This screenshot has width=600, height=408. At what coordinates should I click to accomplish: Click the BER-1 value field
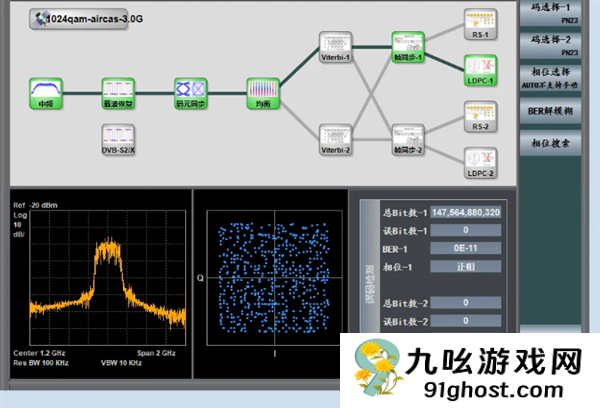point(466,248)
